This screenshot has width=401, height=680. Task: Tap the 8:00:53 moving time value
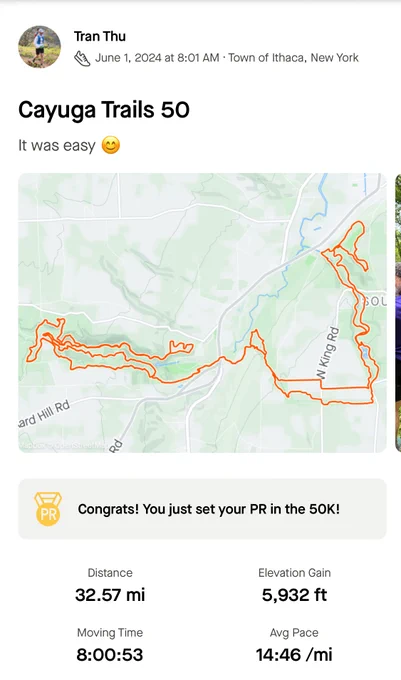coord(110,654)
